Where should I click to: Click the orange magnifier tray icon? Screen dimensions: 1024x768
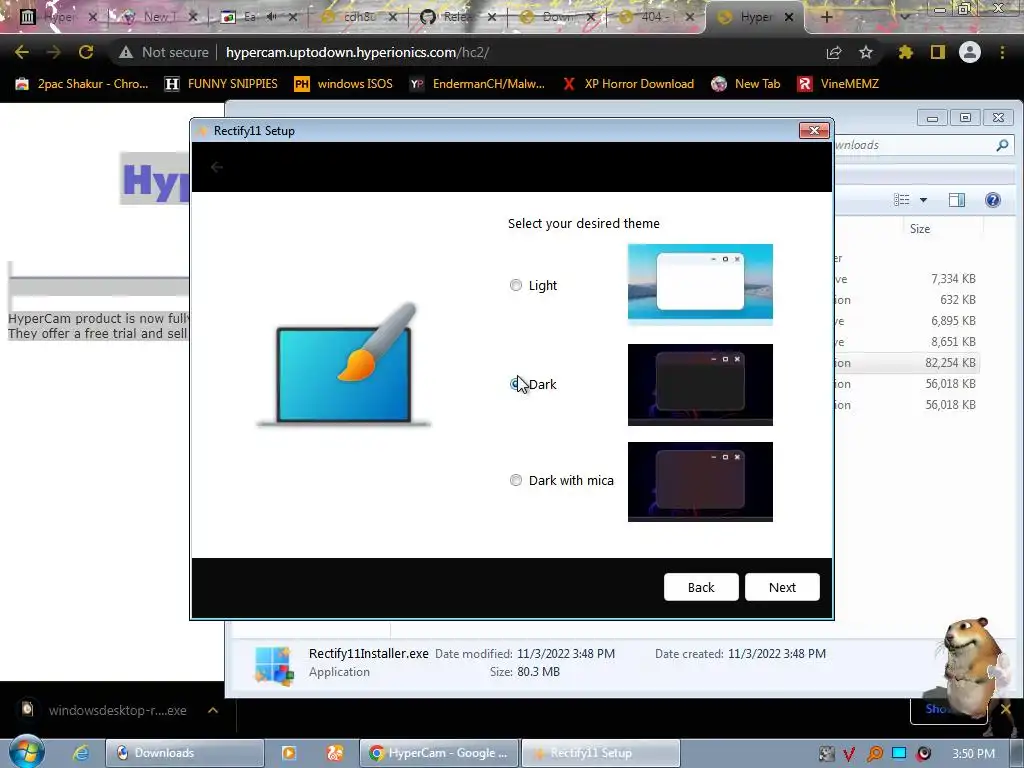874,754
